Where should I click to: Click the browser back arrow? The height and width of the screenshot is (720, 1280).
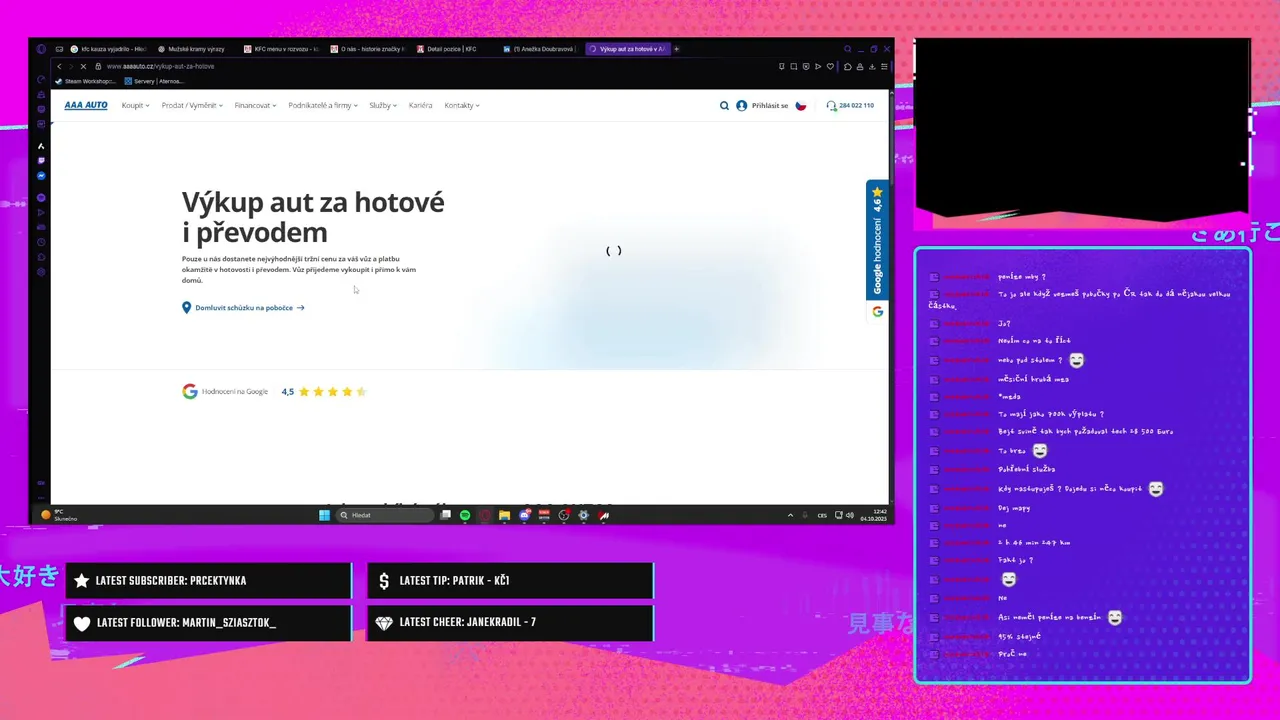click(59, 66)
